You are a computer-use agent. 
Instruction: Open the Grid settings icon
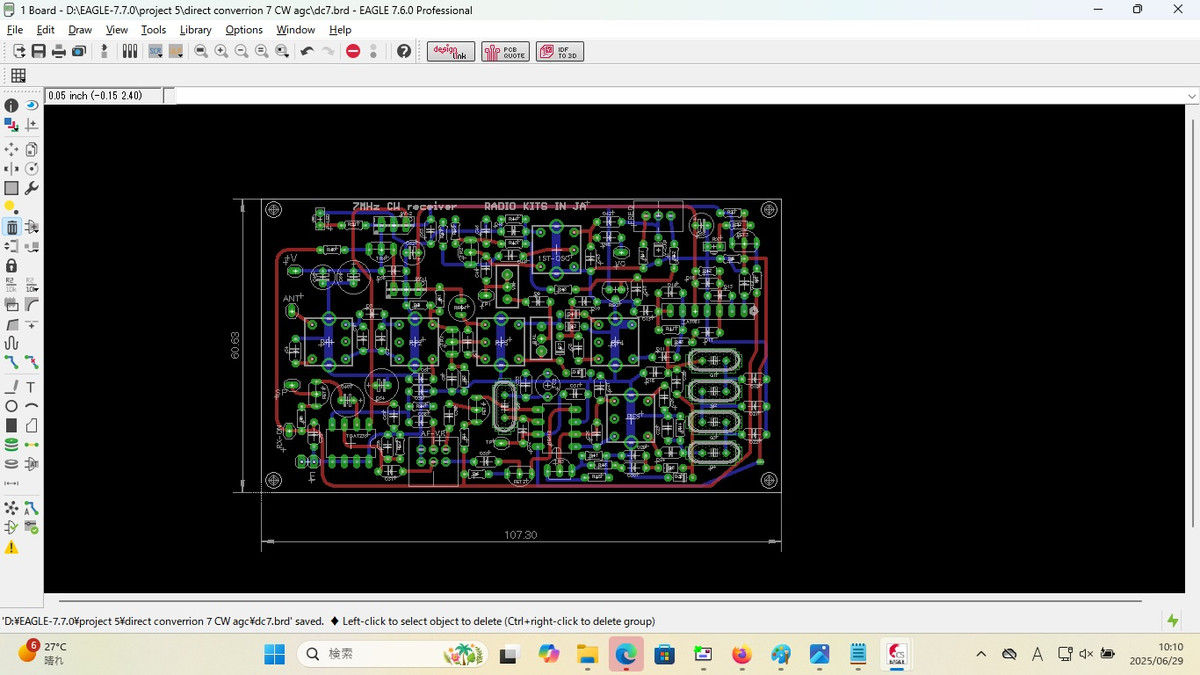tap(18, 76)
